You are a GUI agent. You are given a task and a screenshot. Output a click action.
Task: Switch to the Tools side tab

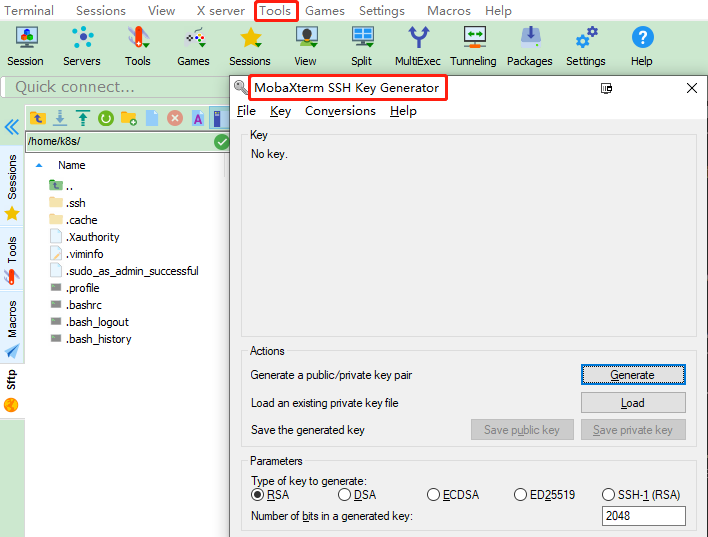(x=12, y=260)
